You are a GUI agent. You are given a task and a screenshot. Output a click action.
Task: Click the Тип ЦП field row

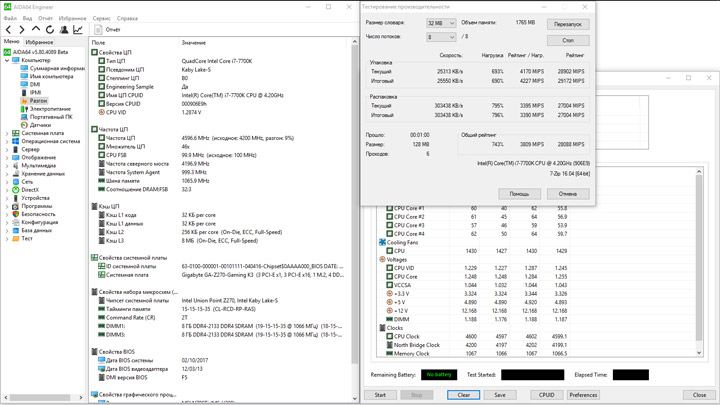click(220, 61)
